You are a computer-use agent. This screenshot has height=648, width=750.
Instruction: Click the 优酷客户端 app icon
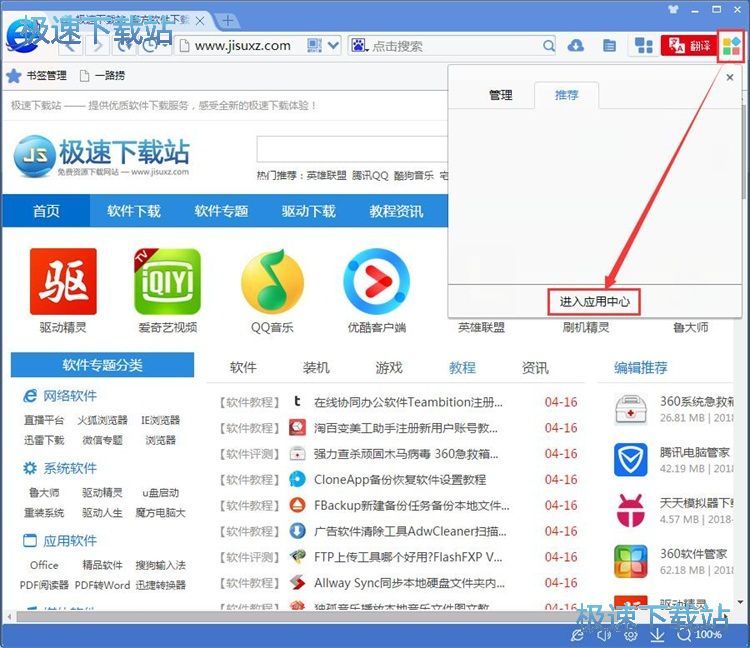(376, 281)
